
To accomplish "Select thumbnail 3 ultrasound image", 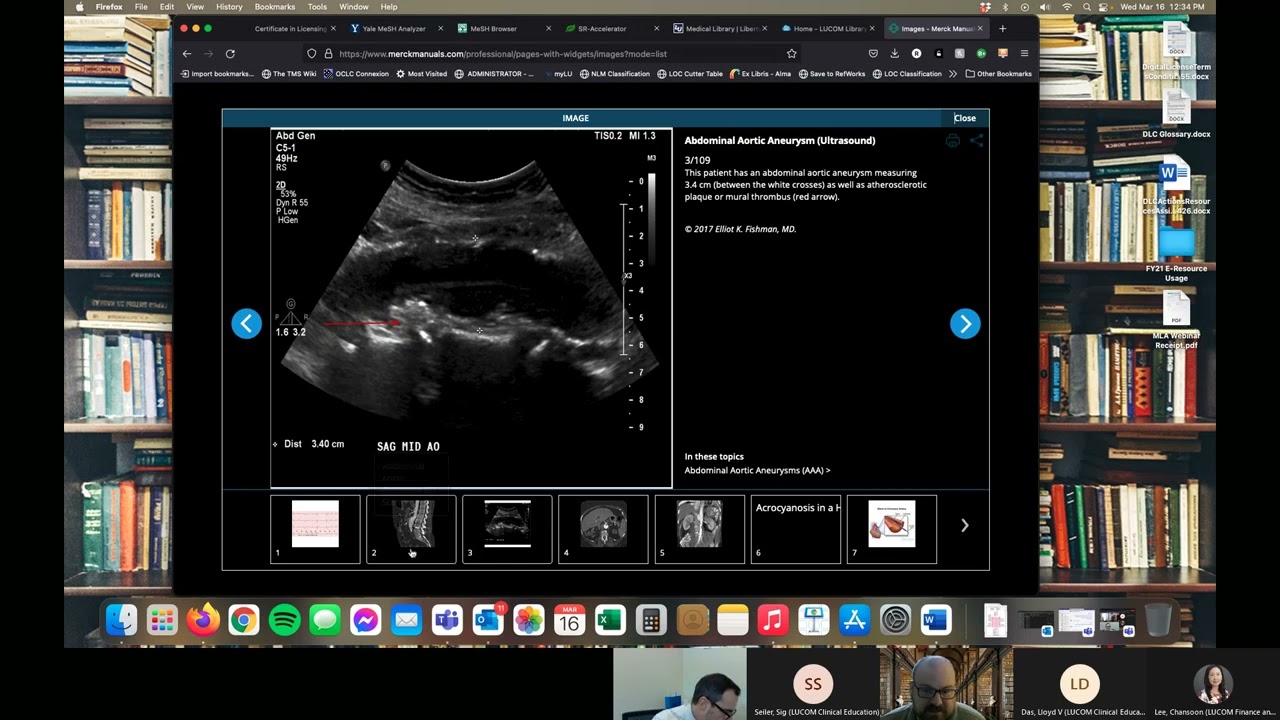I will 507,529.
